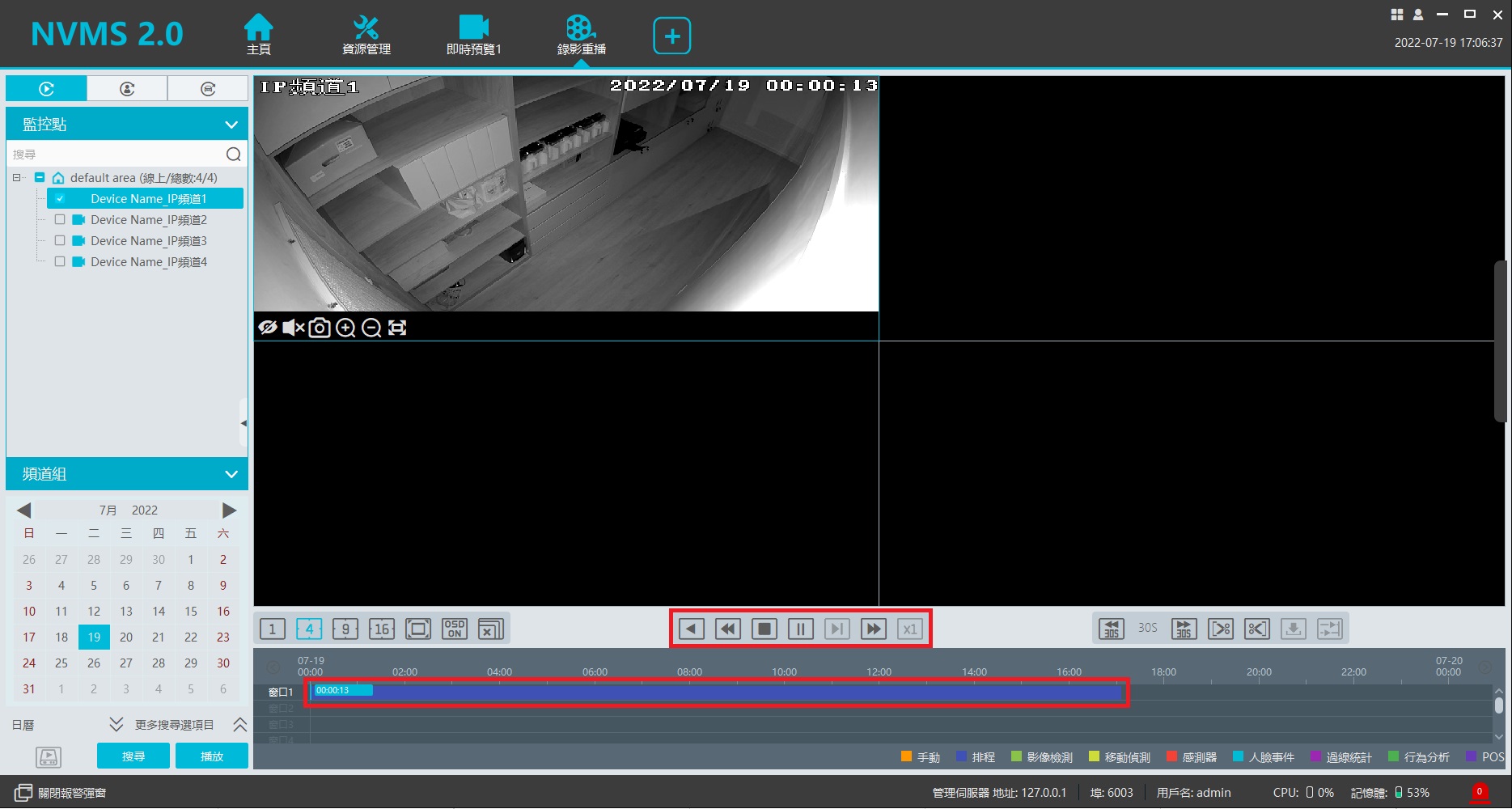The width and height of the screenshot is (1512, 809).
Task: Play video in reverse
Action: tap(692, 629)
